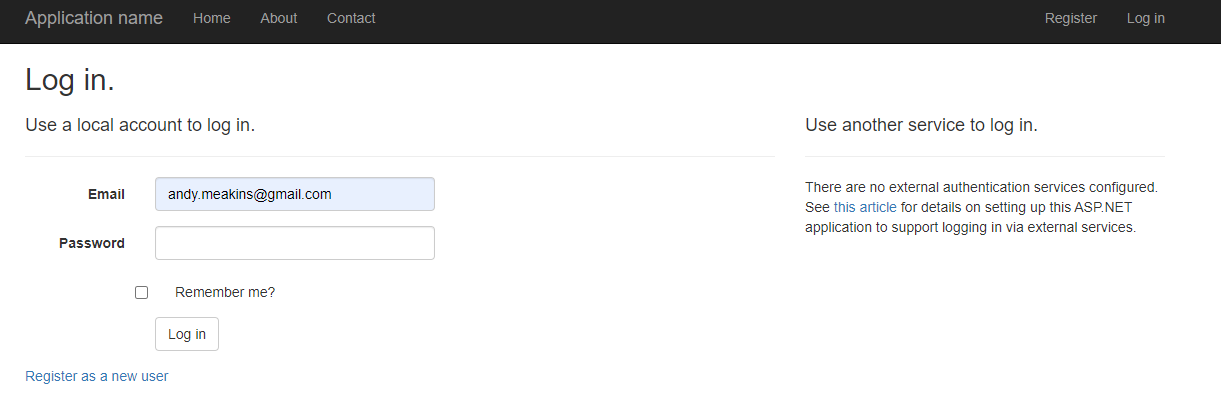Click the bold Password field label
1221x413 pixels.
92,243
